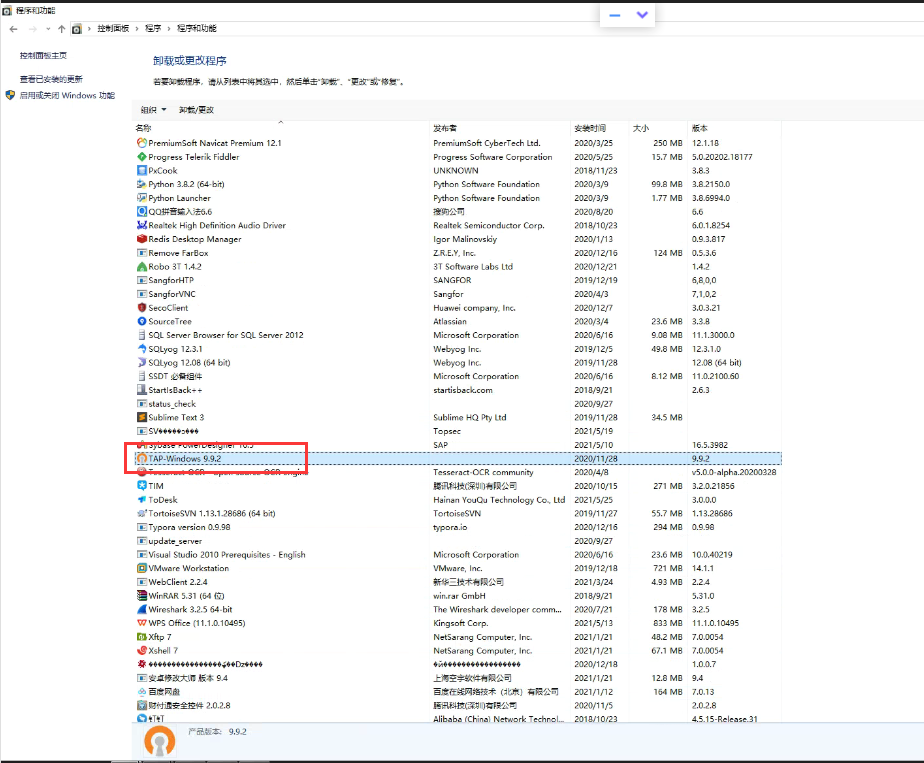This screenshot has width=924, height=763.
Task: Click the publisher cell Igor Malinovskiy
Action: tap(465, 239)
